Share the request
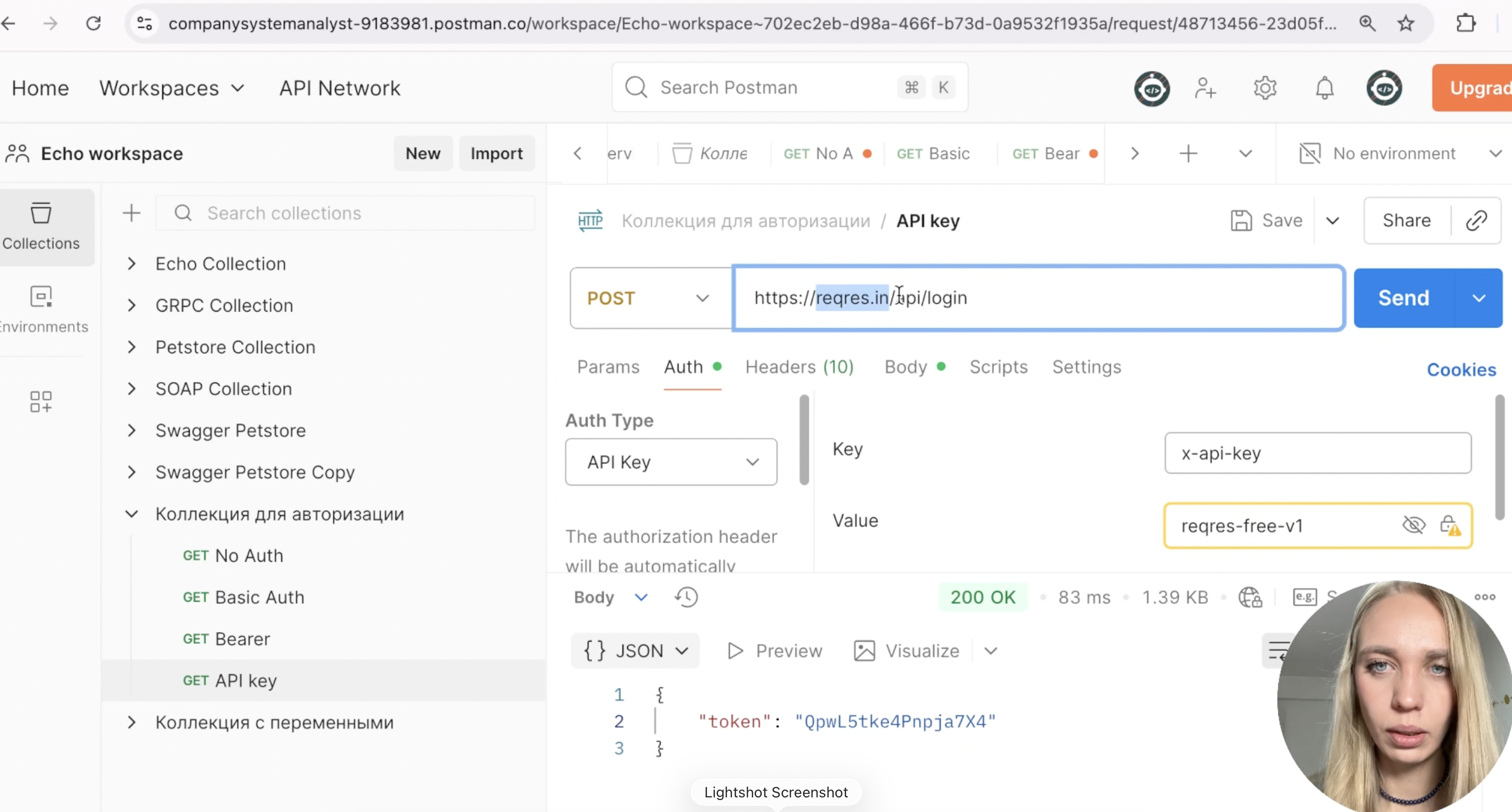 point(1407,220)
